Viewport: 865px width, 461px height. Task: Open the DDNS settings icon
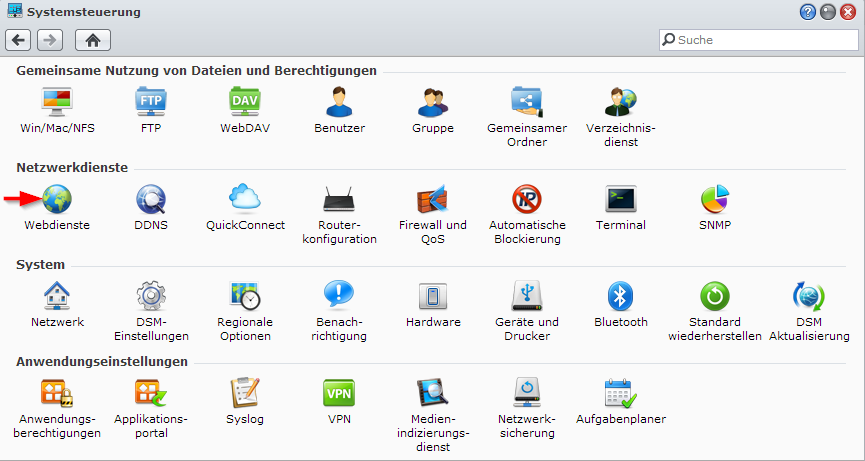pos(151,199)
